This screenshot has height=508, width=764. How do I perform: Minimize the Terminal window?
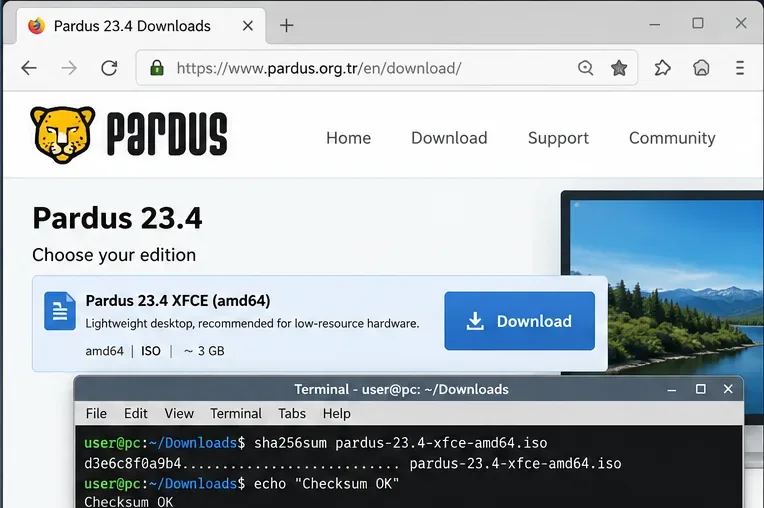671,390
